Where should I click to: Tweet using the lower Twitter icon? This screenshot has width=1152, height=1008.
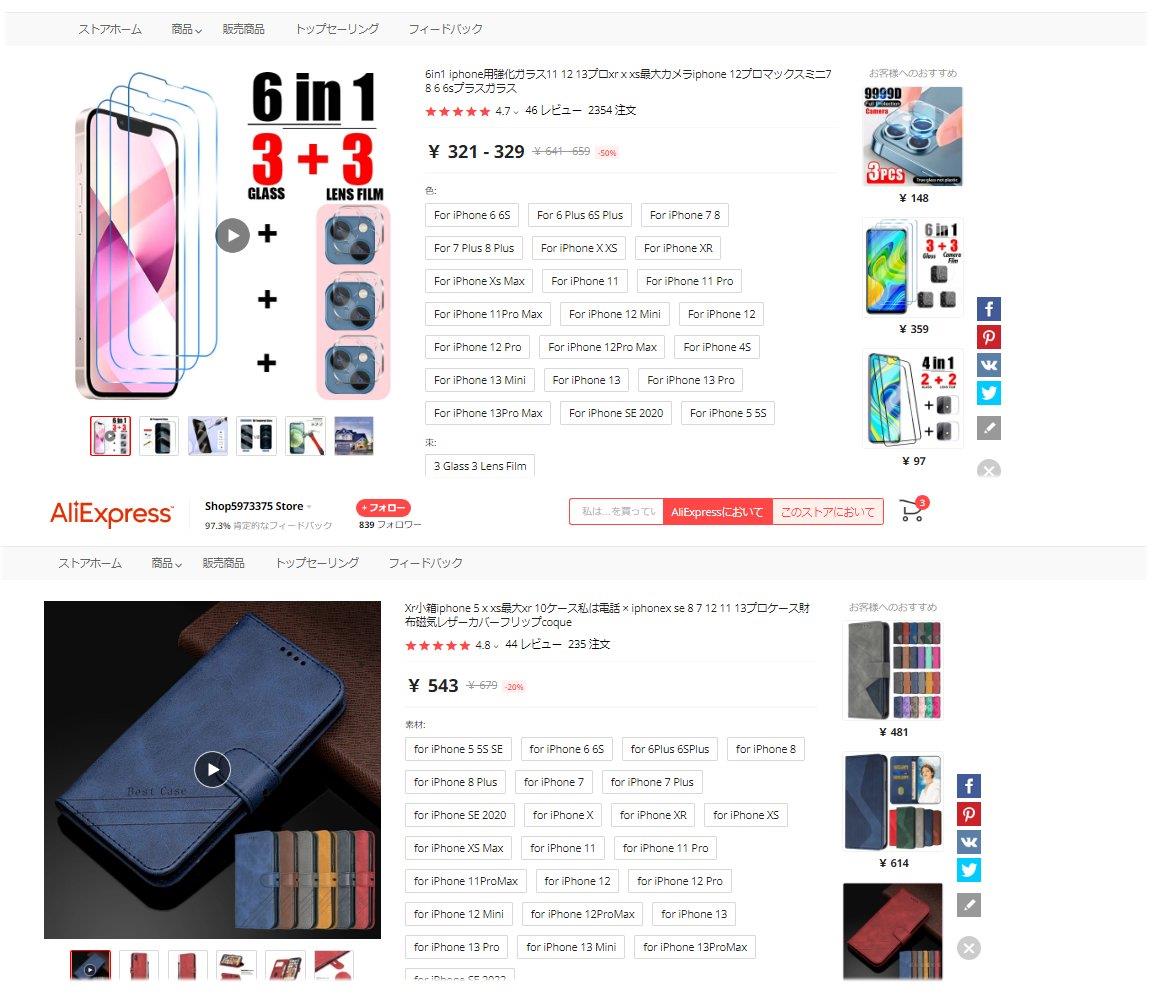pyautogui.click(x=968, y=870)
